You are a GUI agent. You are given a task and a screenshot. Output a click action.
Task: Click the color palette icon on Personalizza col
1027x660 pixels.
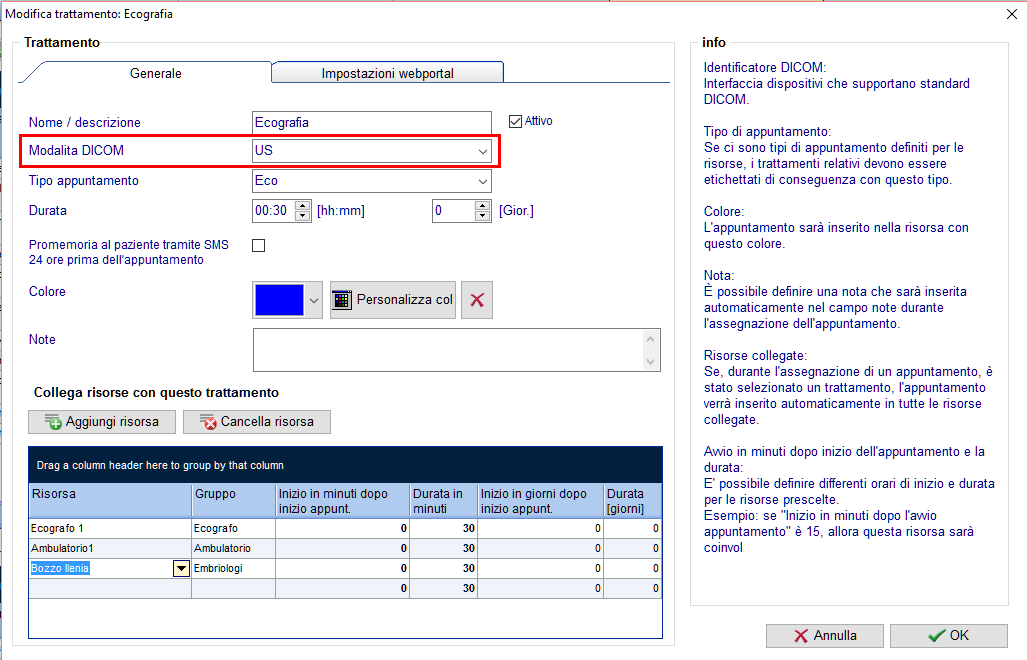pyautogui.click(x=342, y=300)
